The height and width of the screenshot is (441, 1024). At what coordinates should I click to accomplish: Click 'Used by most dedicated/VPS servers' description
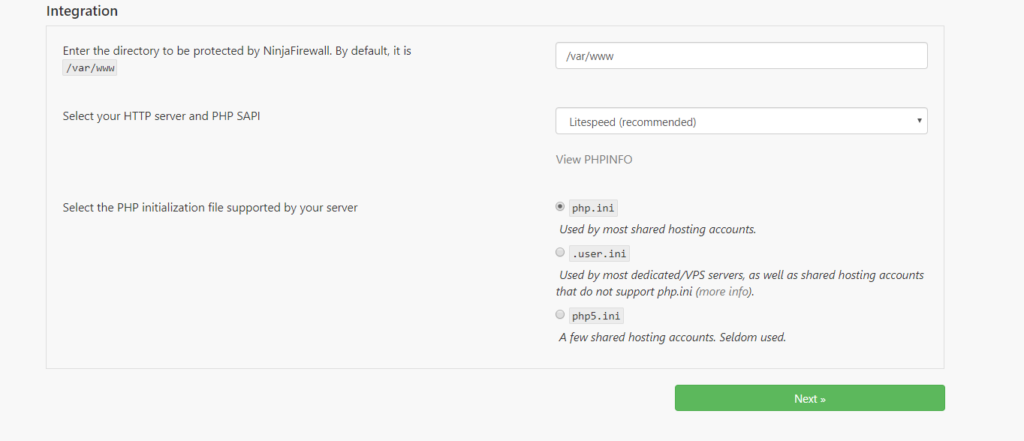739,283
